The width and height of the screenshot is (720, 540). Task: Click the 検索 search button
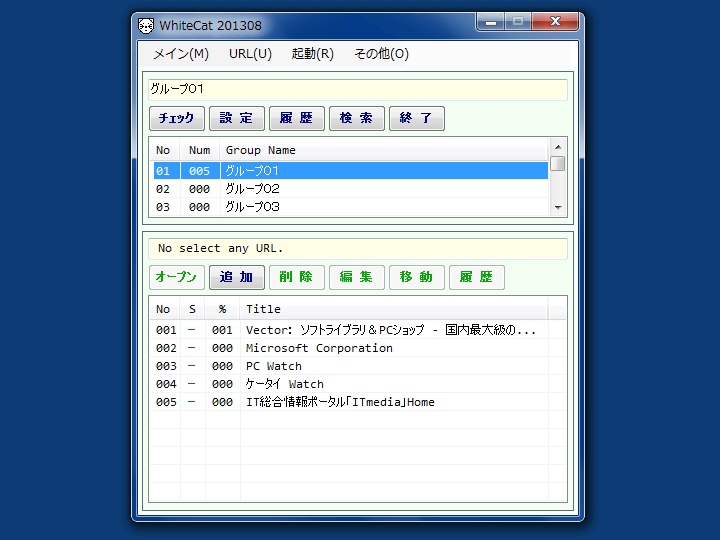357,118
